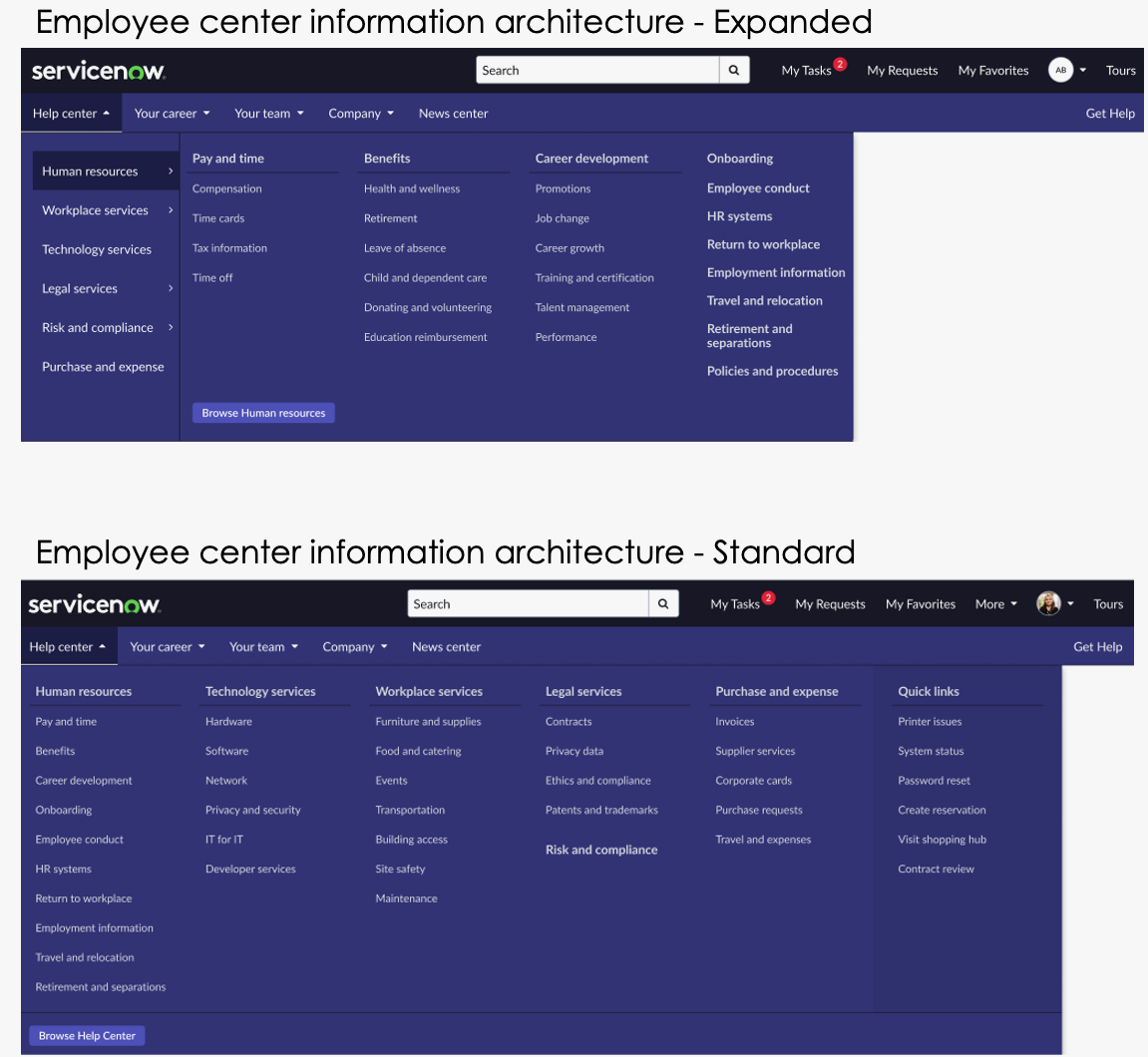Collapse Help center menu in Standard view
Viewport: 1148px width, 1057px height.
pos(68,647)
